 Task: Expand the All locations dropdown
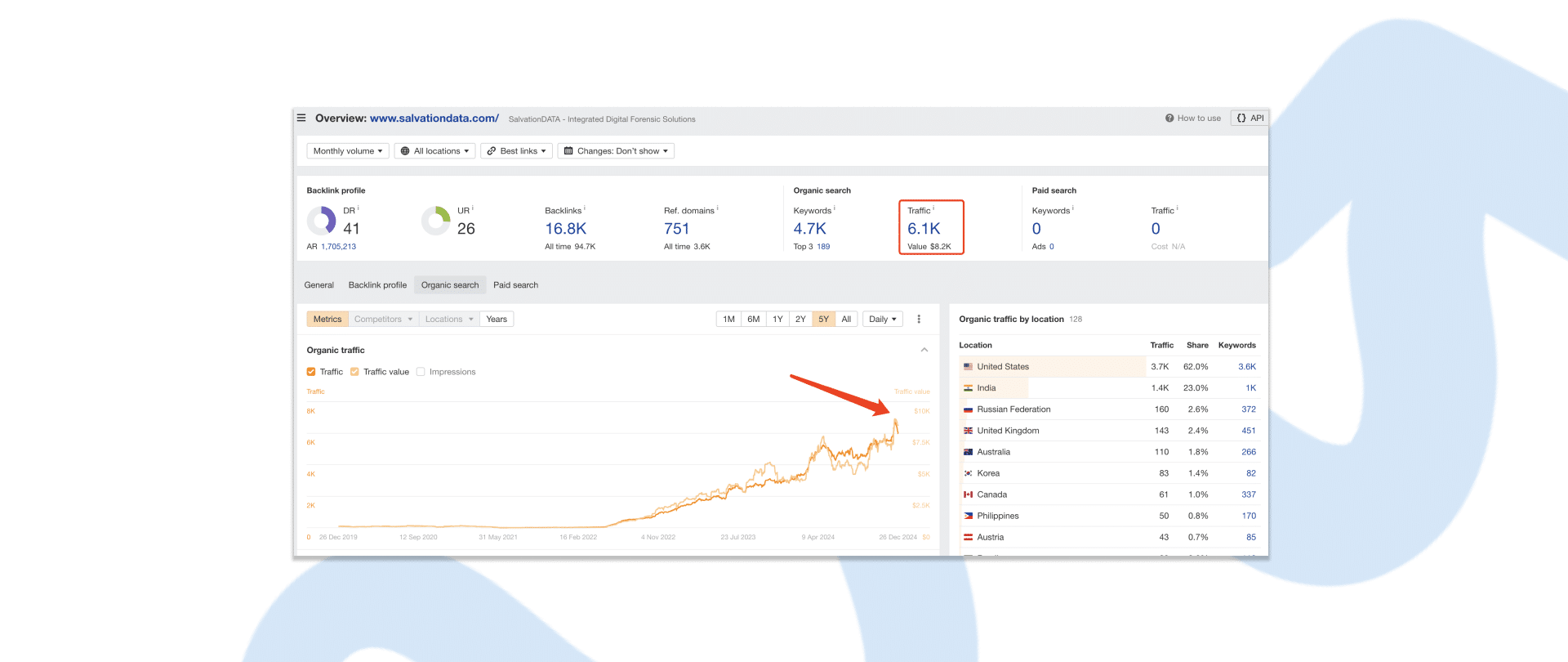coord(434,151)
